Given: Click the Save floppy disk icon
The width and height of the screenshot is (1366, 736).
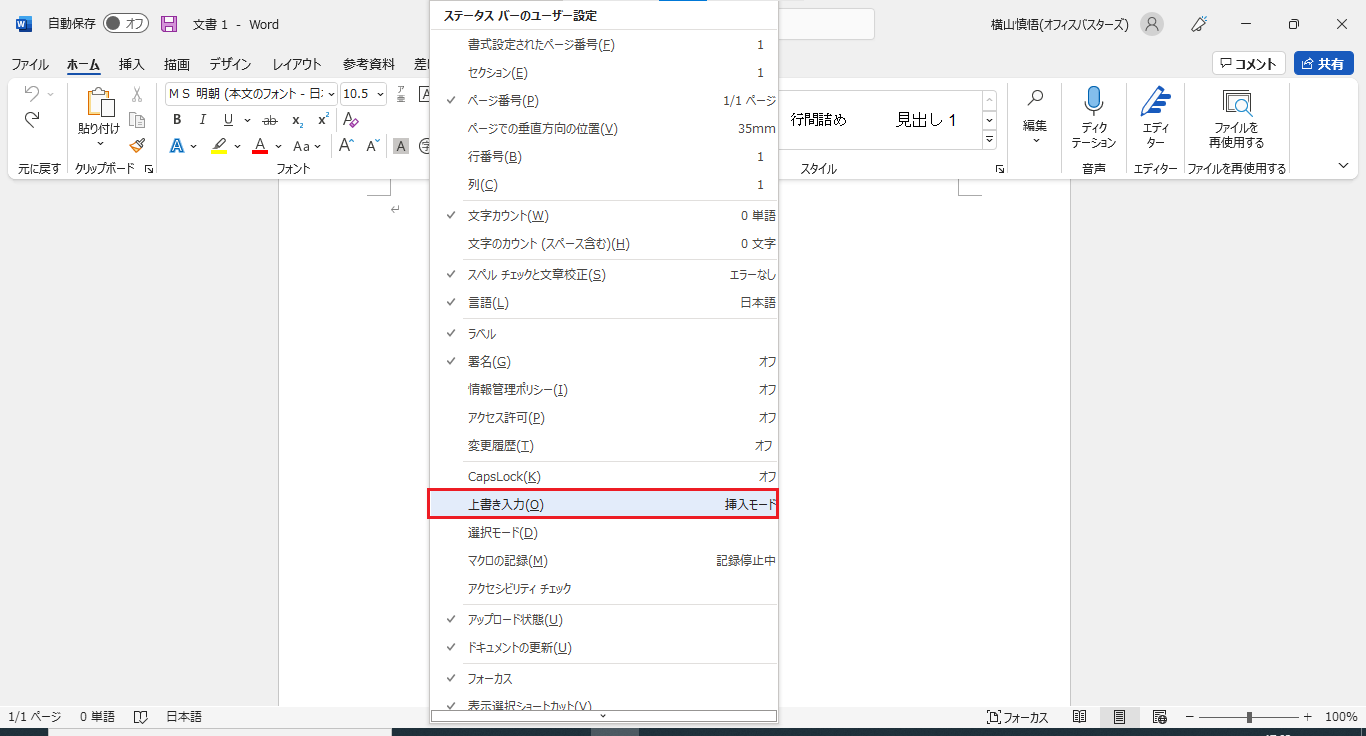Looking at the screenshot, I should (169, 24).
